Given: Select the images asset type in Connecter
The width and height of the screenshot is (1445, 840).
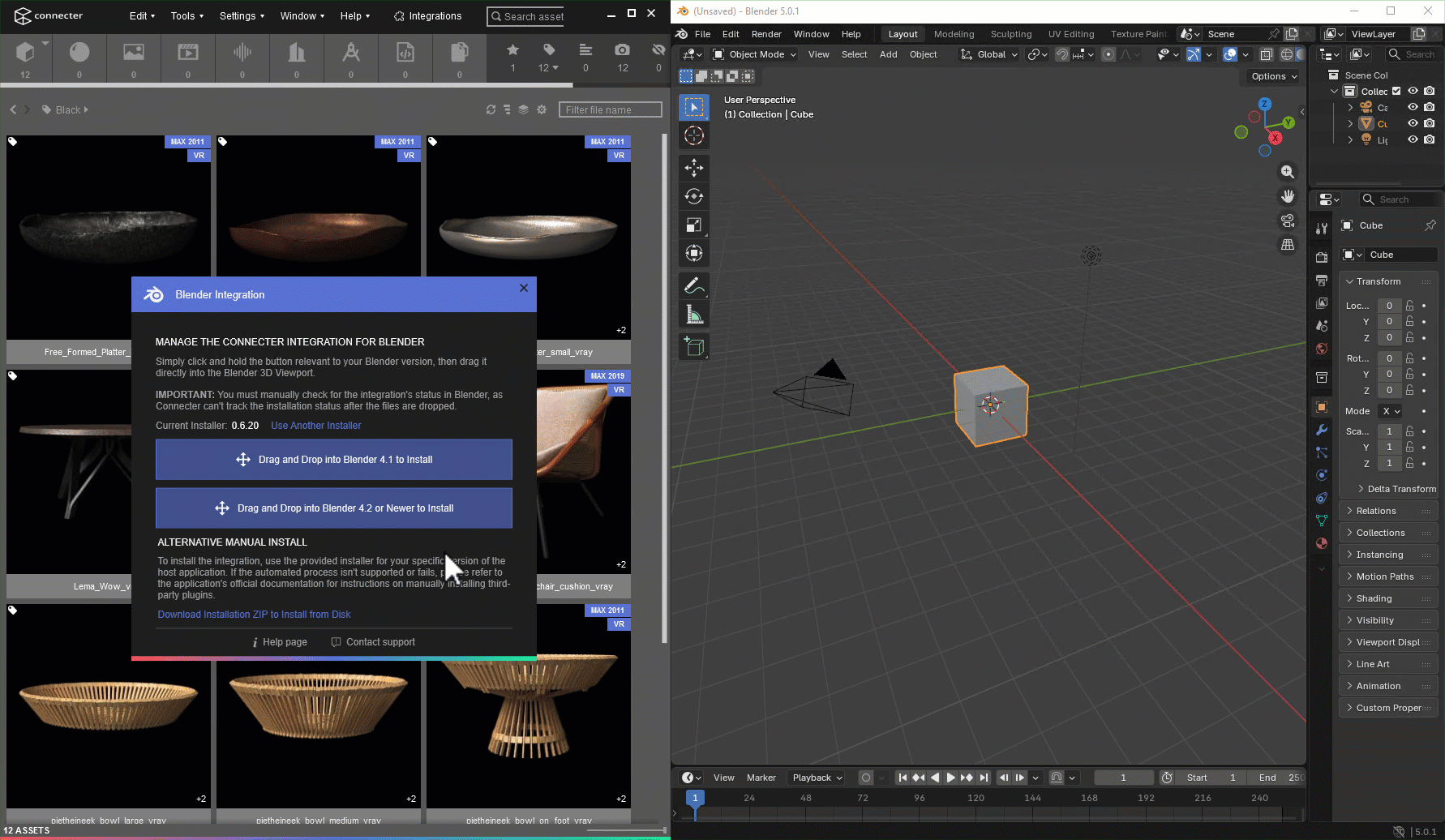Looking at the screenshot, I should click(x=134, y=53).
